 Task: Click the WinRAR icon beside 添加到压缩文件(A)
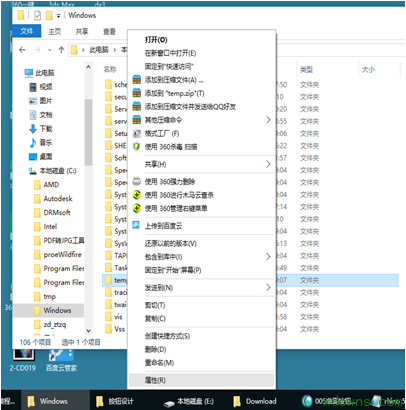click(x=137, y=80)
